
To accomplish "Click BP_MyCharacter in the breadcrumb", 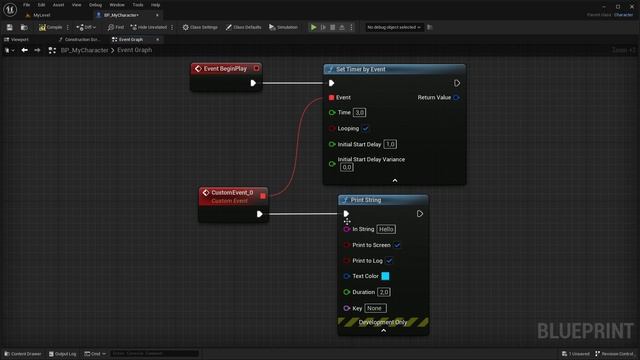I will pos(84,50).
